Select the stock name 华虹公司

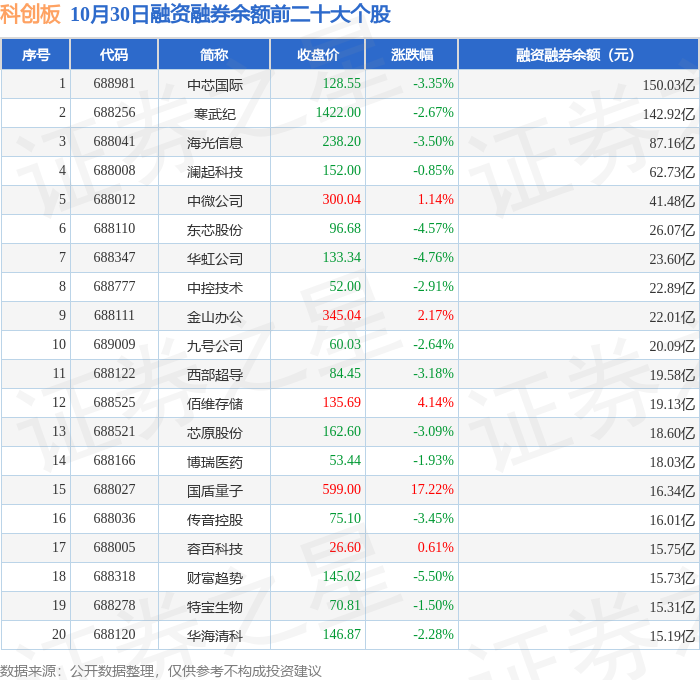click(x=215, y=259)
